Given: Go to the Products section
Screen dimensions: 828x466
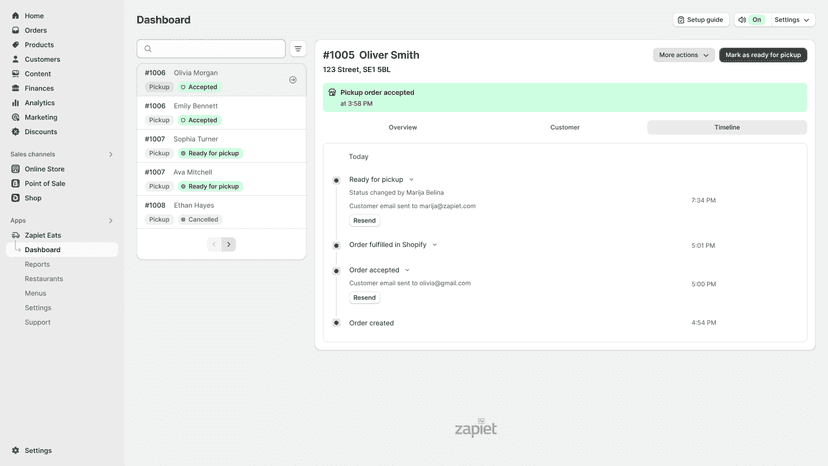Looking at the screenshot, I should tap(39, 45).
